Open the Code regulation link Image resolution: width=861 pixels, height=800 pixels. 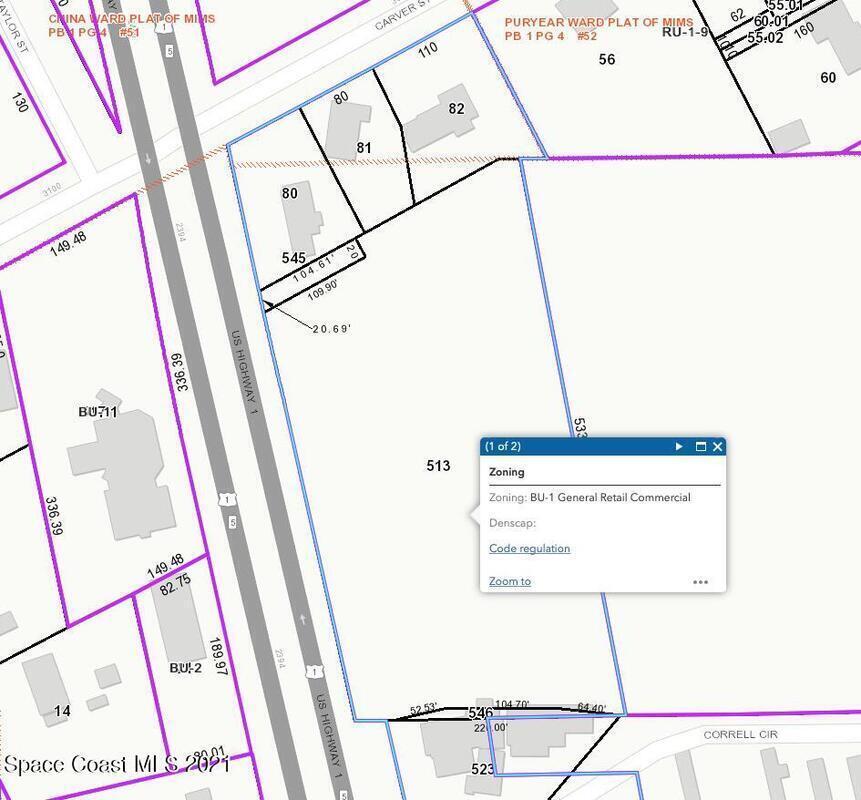coord(529,549)
